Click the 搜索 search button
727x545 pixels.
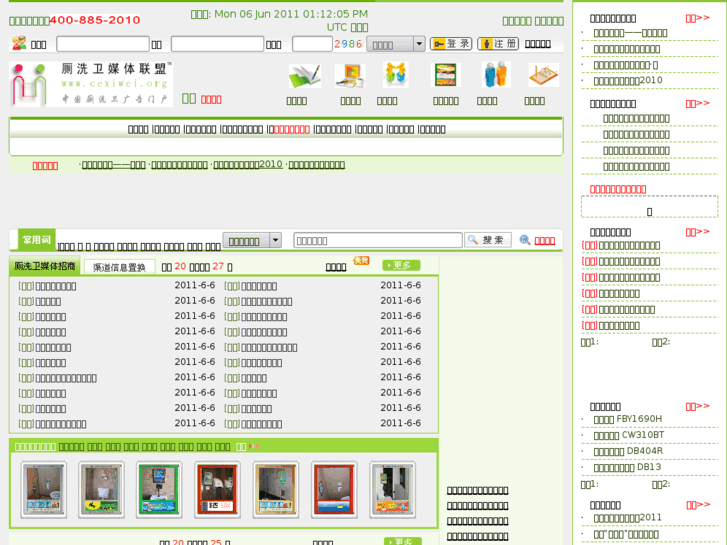tap(488, 240)
